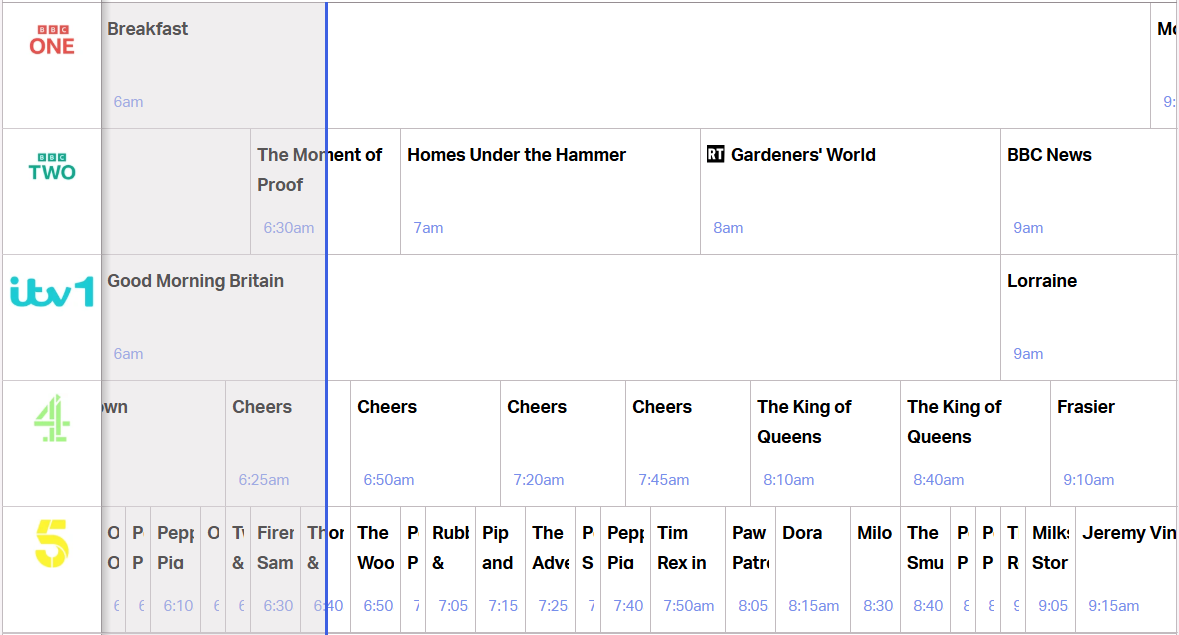
Task: Select the Cheers episode at 7:20am
Action: [563, 443]
